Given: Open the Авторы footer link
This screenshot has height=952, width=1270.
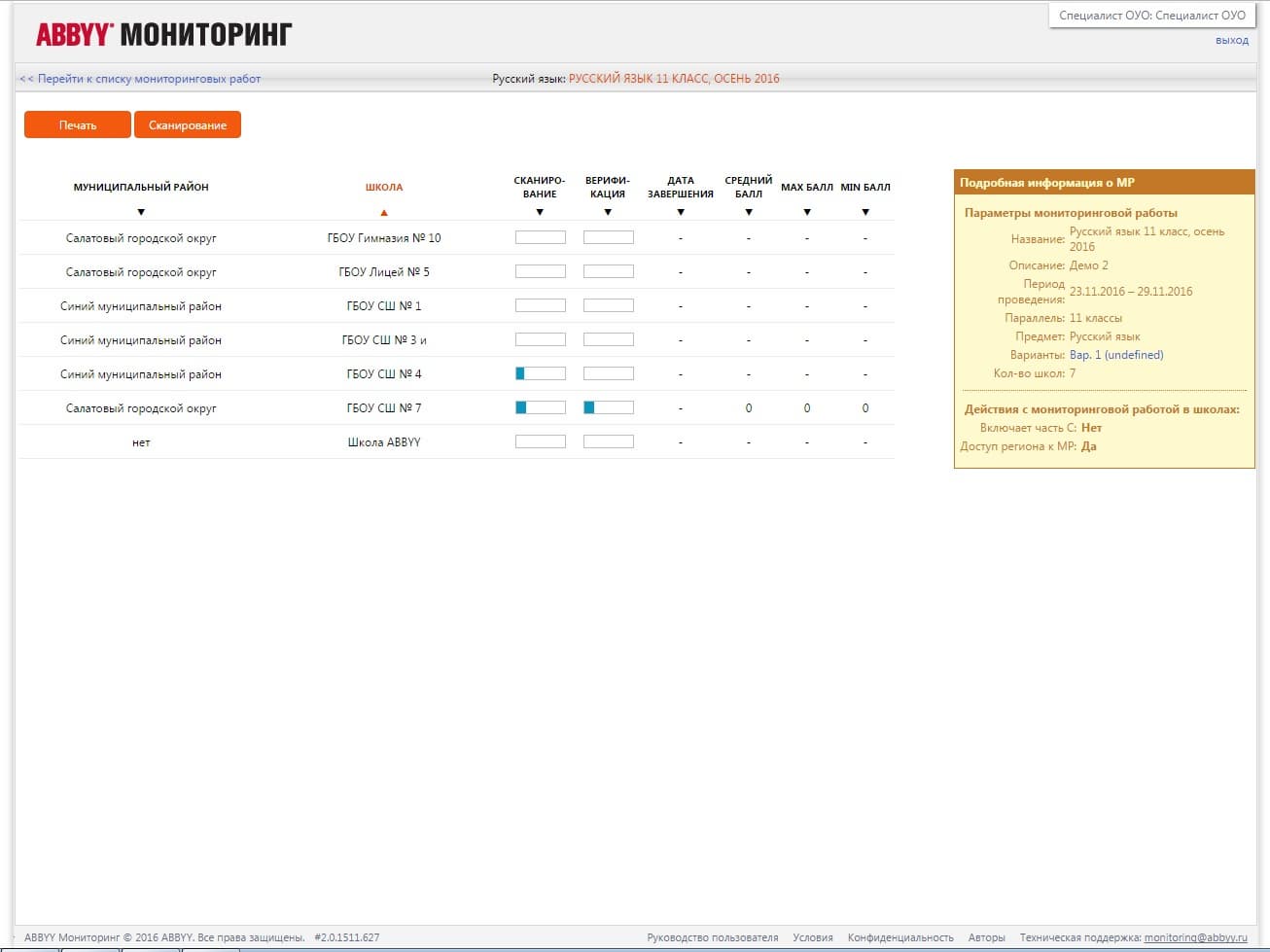Looking at the screenshot, I should 987,937.
